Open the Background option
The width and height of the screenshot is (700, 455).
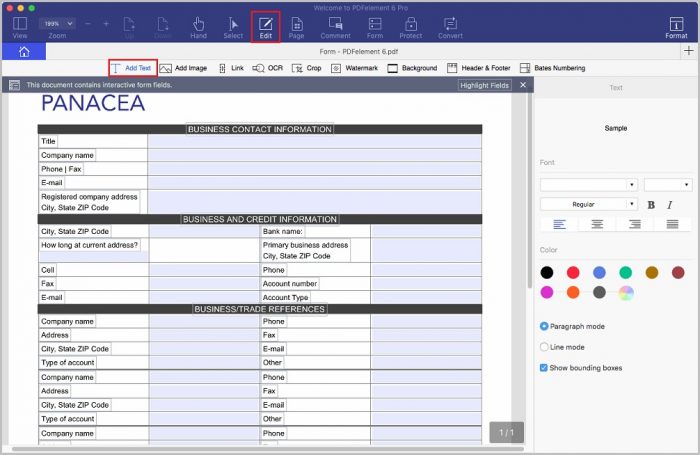pyautogui.click(x=412, y=68)
